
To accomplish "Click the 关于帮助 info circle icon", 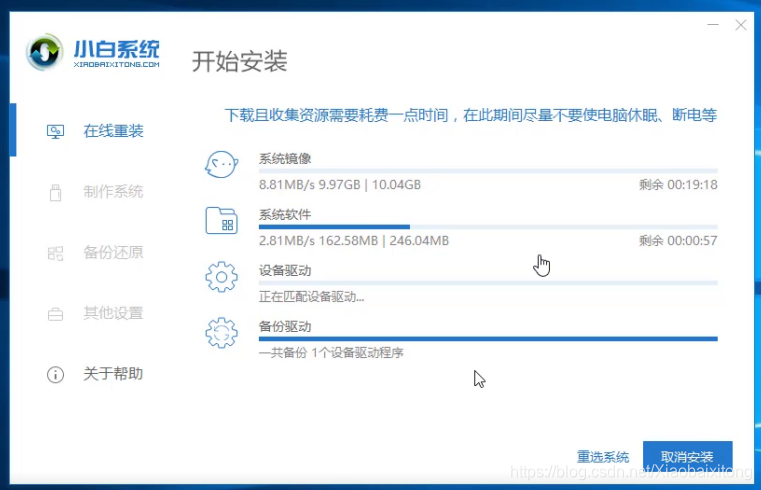I will pyautogui.click(x=55, y=375).
